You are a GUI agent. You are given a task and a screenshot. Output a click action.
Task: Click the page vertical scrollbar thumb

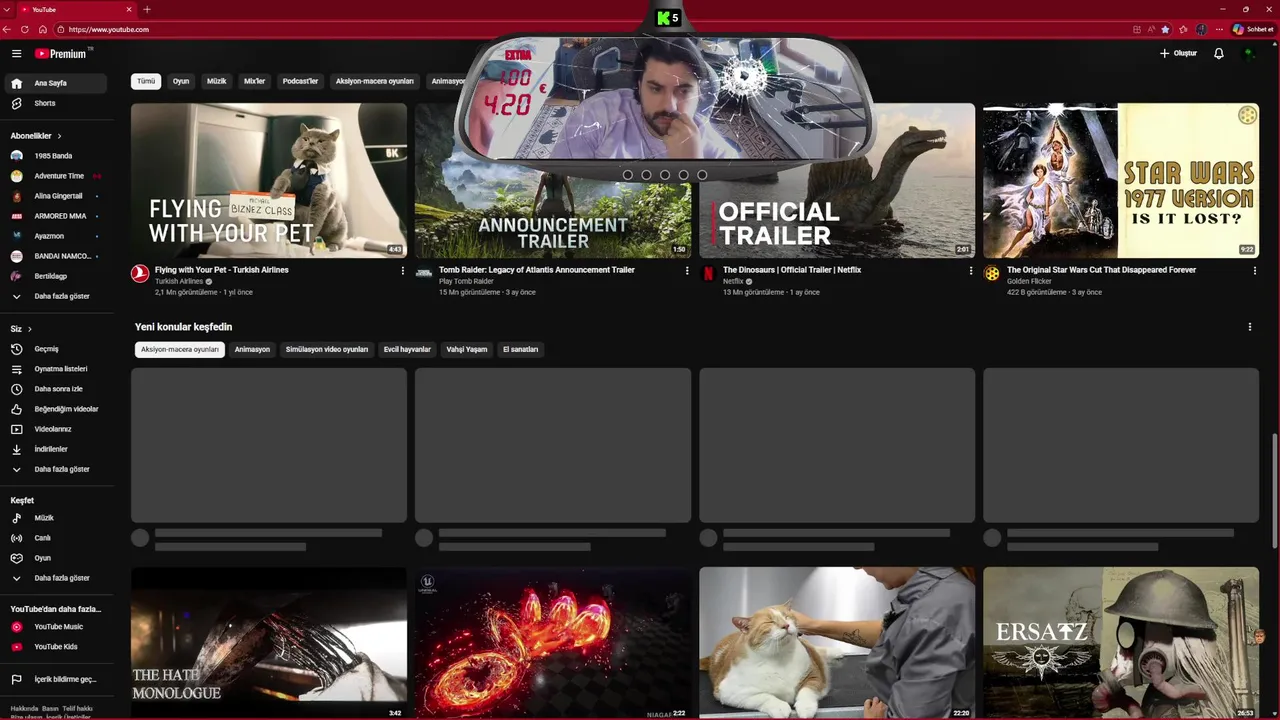coord(1274,490)
